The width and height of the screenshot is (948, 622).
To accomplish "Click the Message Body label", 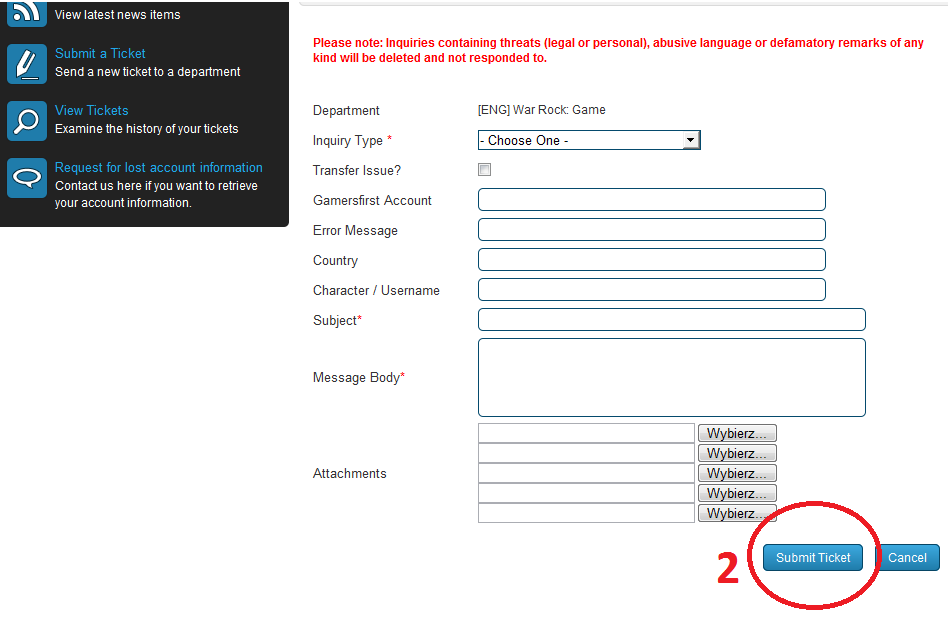I will click(x=357, y=378).
